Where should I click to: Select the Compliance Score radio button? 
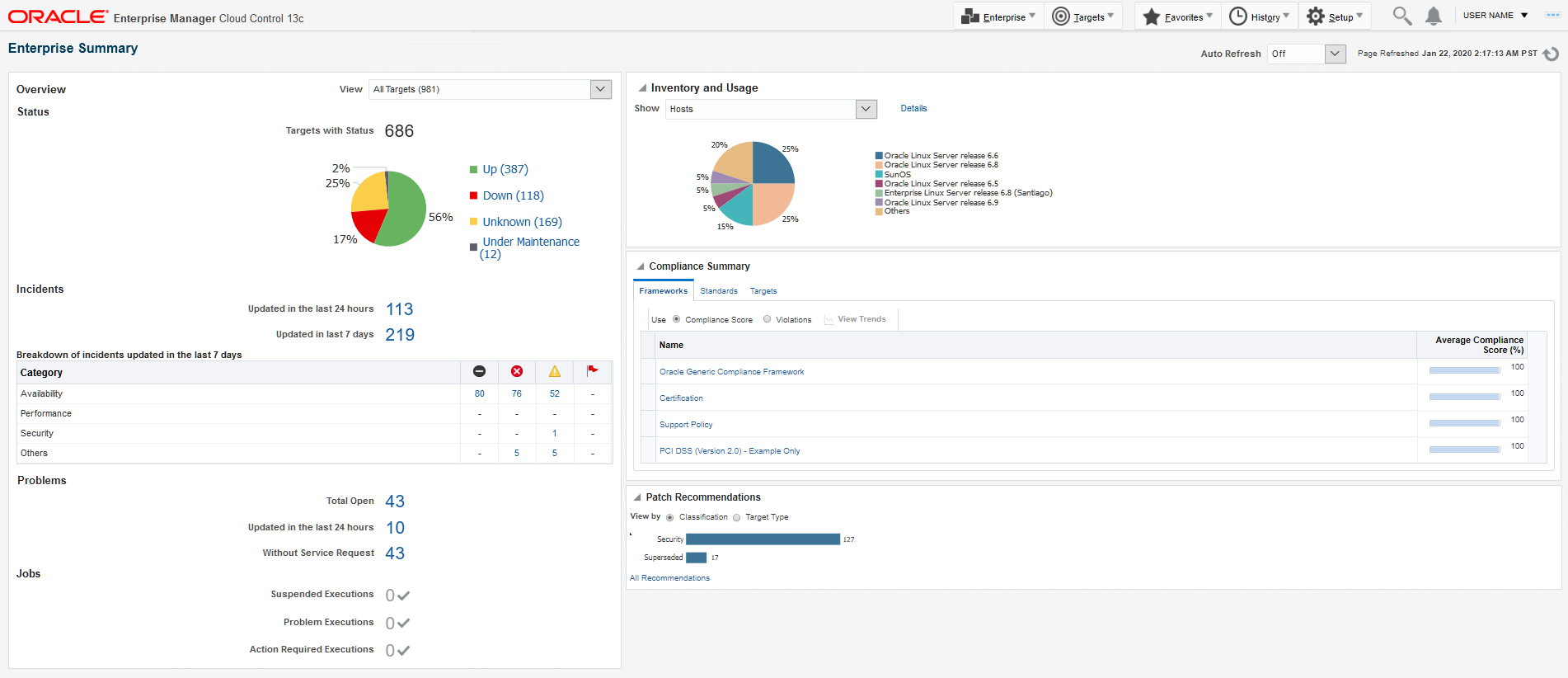pos(677,319)
